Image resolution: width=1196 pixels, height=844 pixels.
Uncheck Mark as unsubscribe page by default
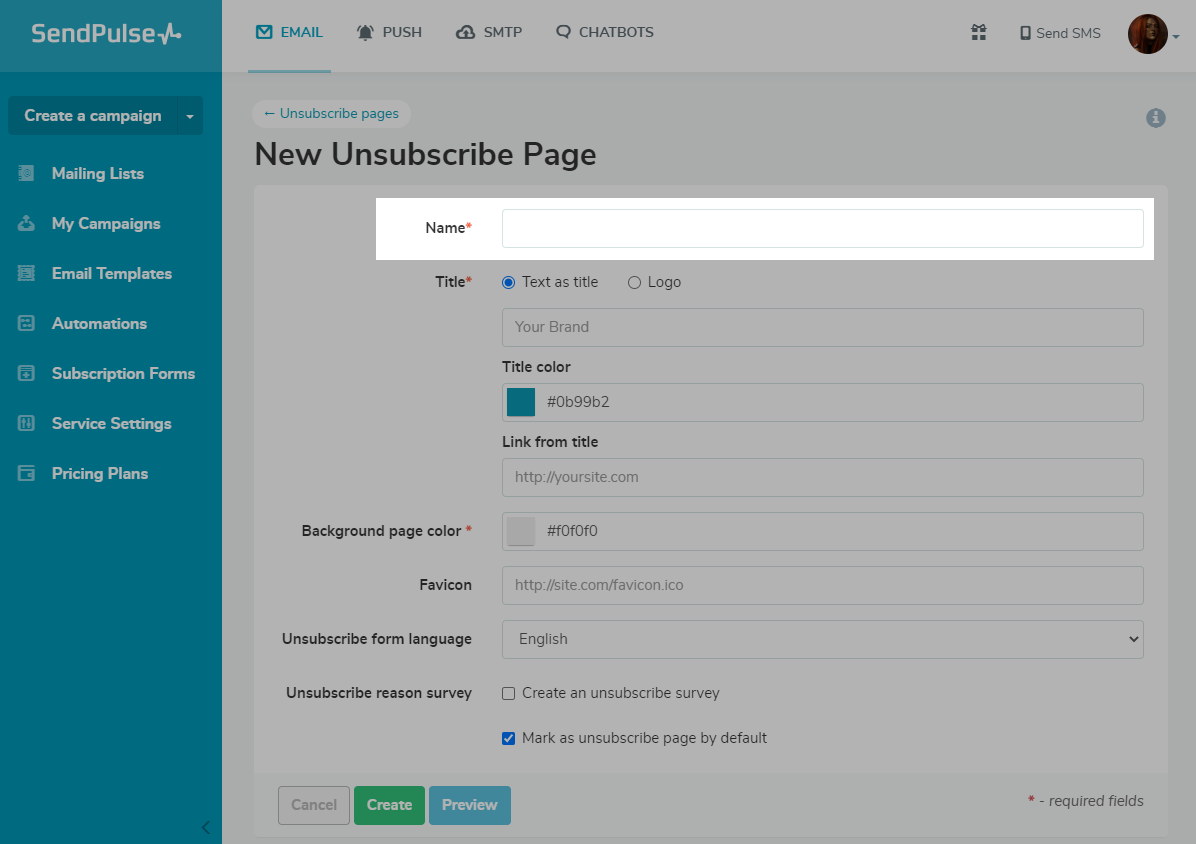pyautogui.click(x=509, y=739)
